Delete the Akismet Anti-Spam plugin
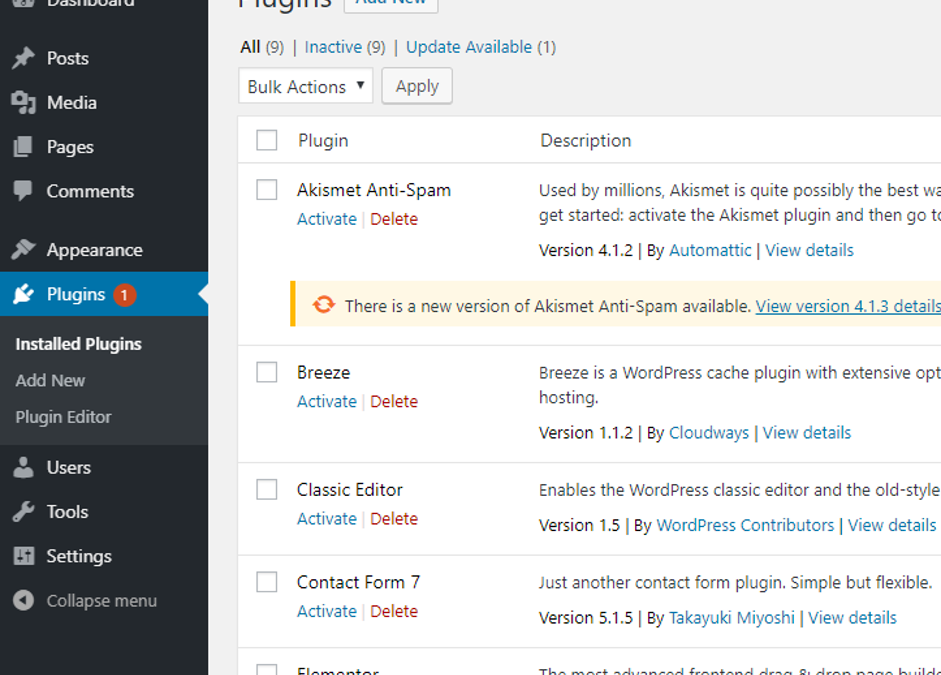 pos(394,219)
